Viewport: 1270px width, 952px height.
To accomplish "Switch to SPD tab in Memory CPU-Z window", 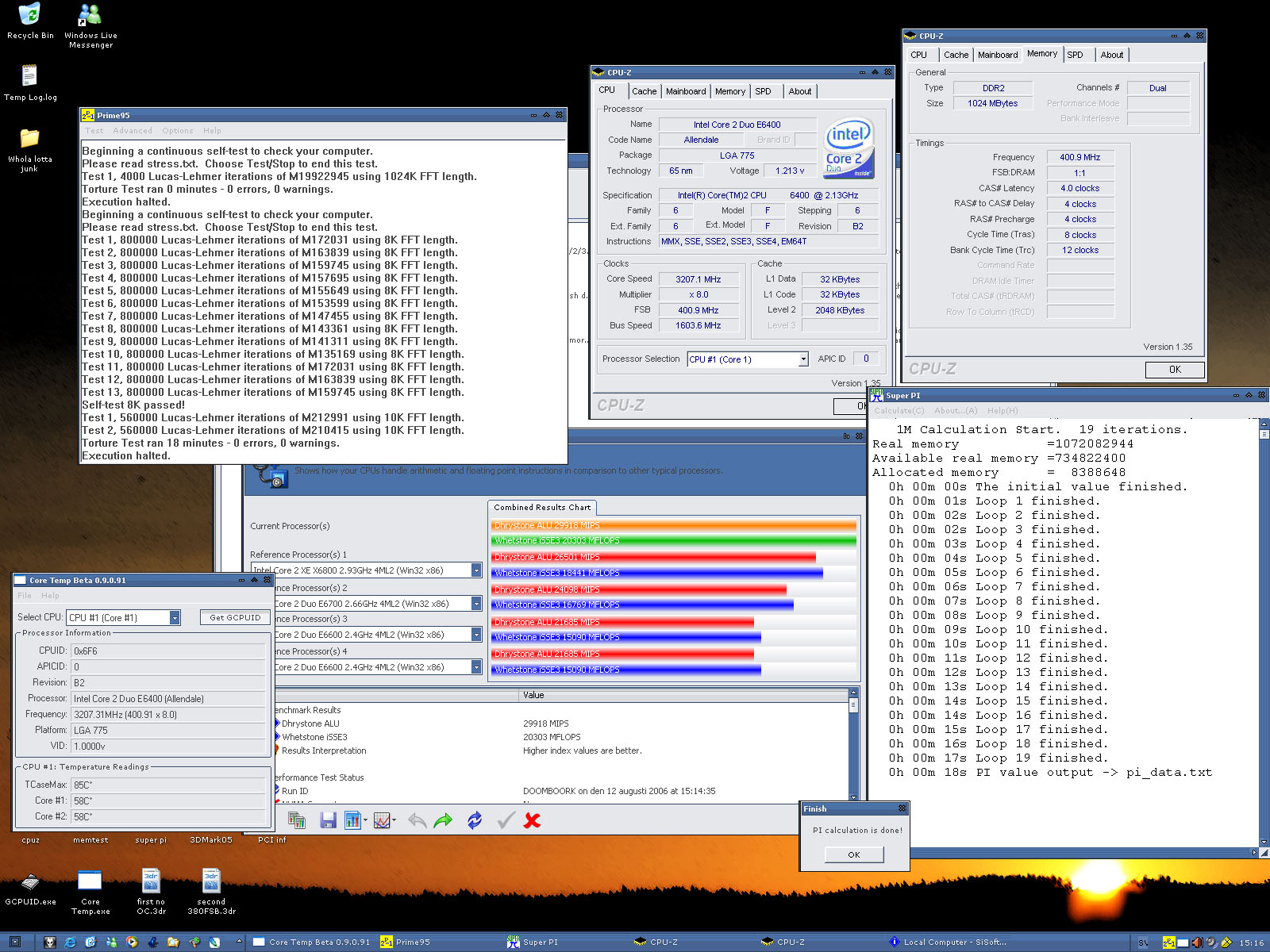I will 1075,55.
